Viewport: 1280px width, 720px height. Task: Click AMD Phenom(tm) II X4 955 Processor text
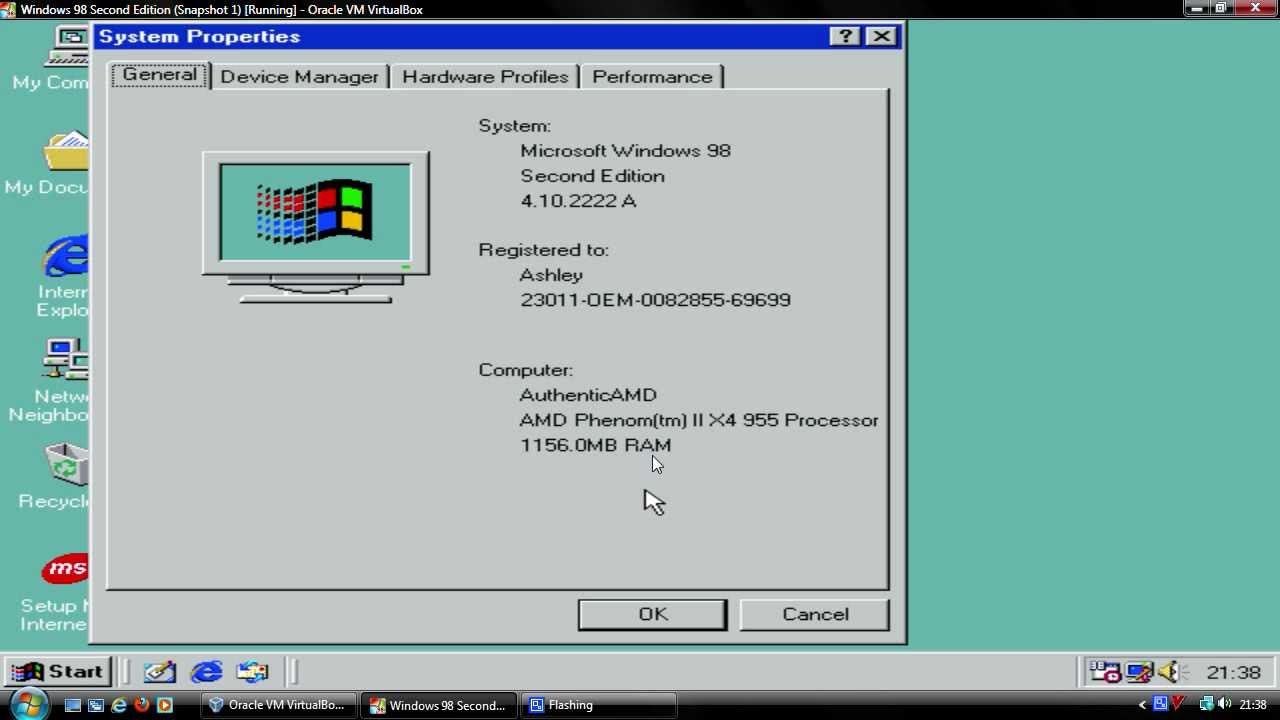[699, 420]
